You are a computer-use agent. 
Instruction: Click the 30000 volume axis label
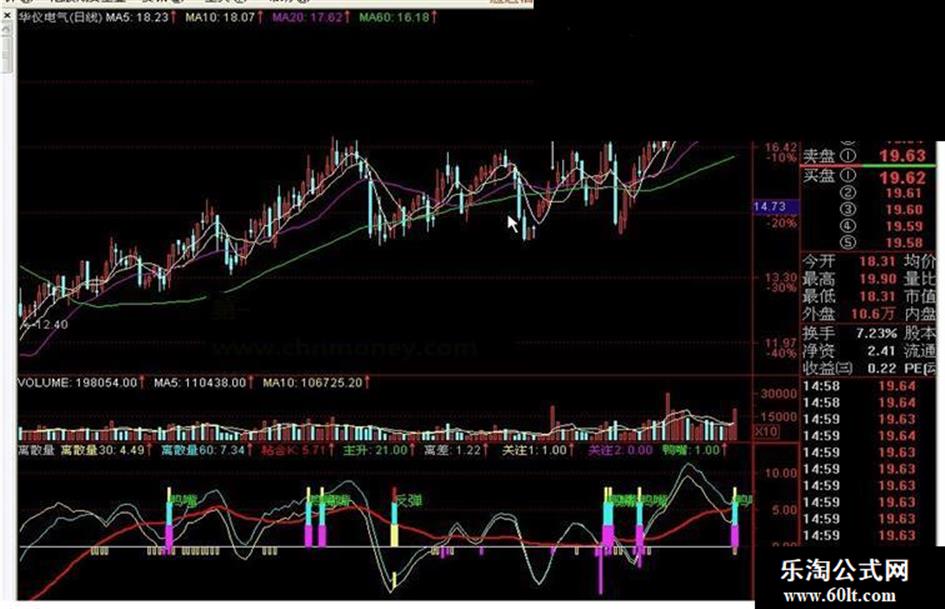[778, 394]
